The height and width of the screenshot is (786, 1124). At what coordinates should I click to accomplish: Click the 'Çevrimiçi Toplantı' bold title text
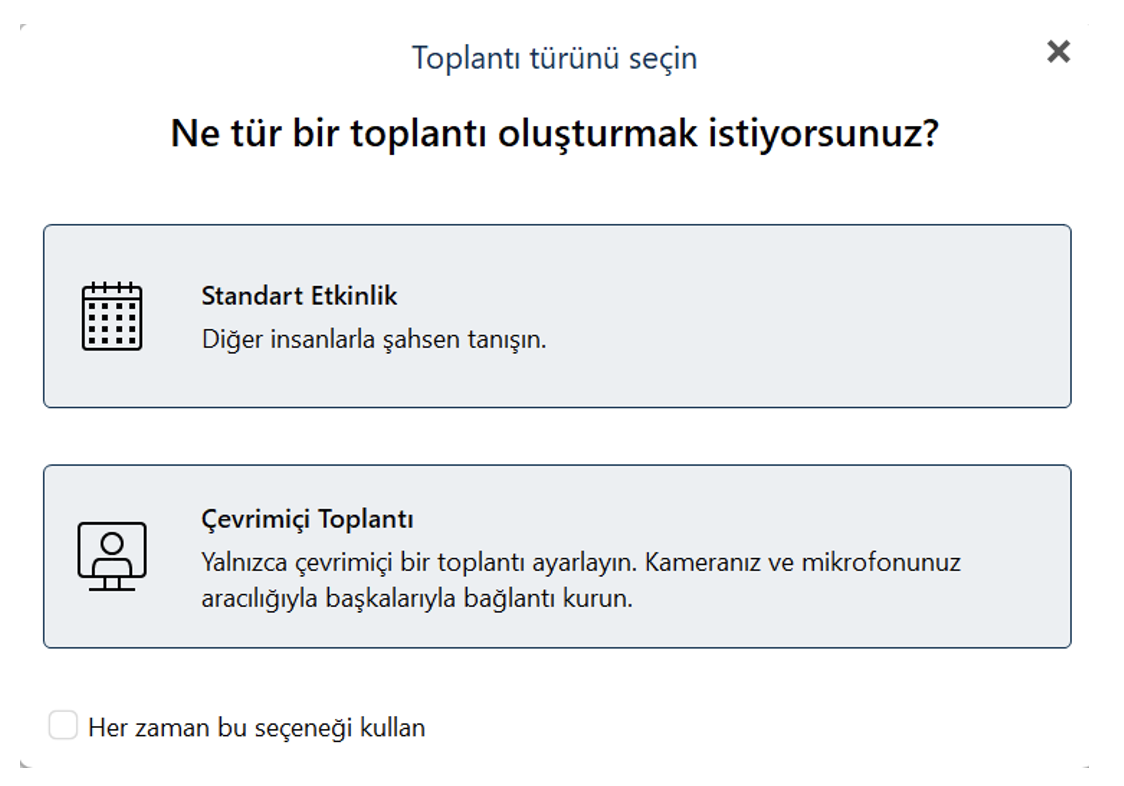tap(308, 519)
